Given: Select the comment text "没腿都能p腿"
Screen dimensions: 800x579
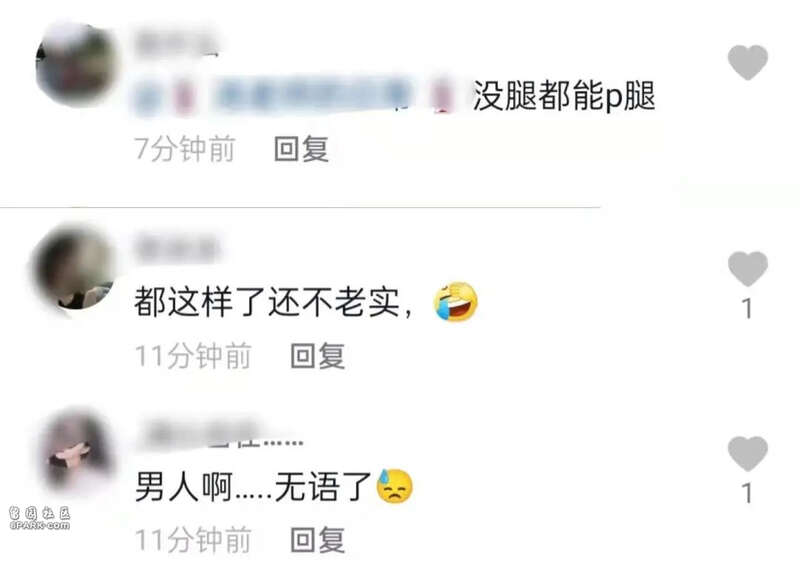Looking at the screenshot, I should 564,96.
